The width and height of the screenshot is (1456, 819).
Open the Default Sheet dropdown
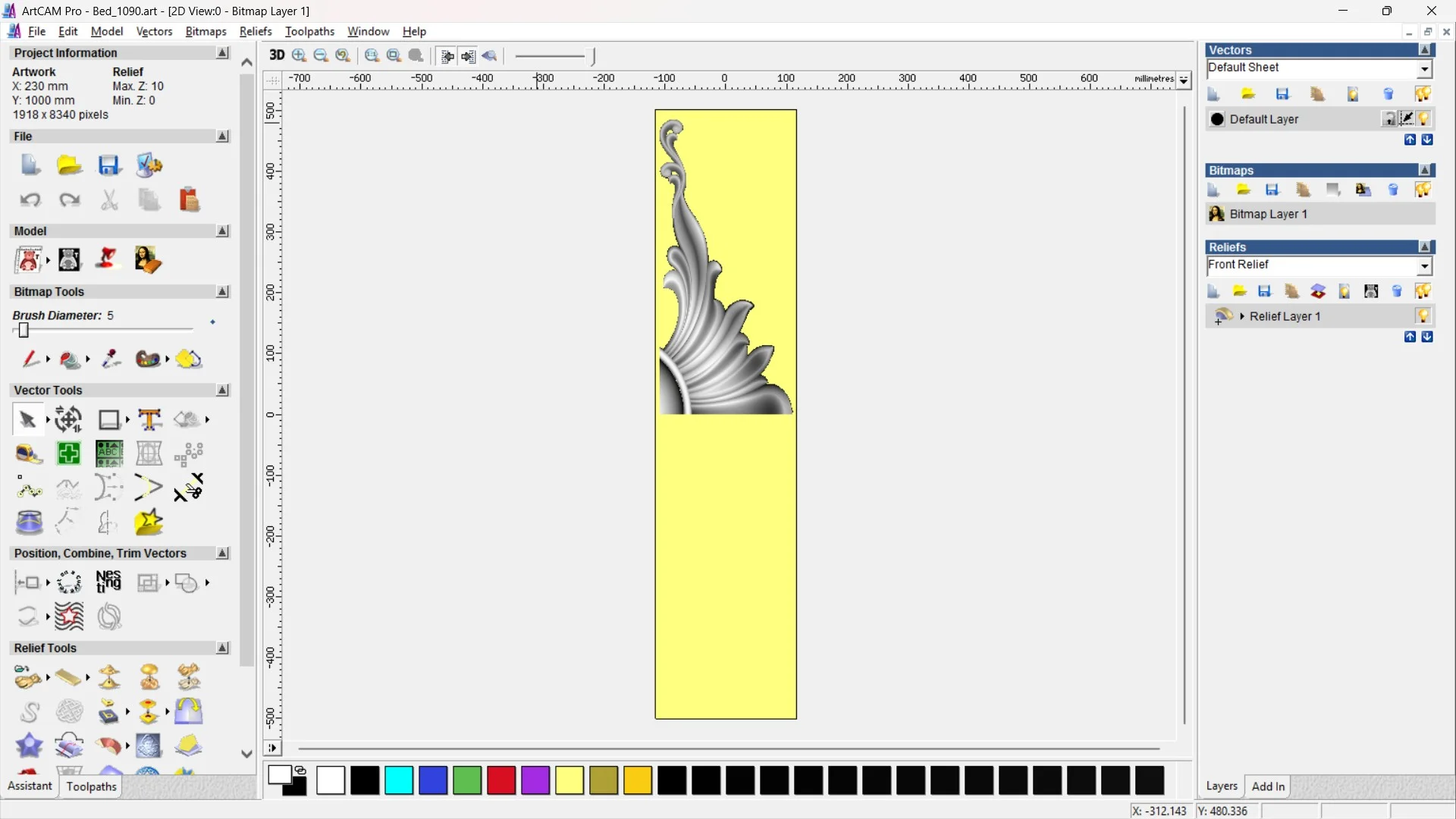(1424, 69)
